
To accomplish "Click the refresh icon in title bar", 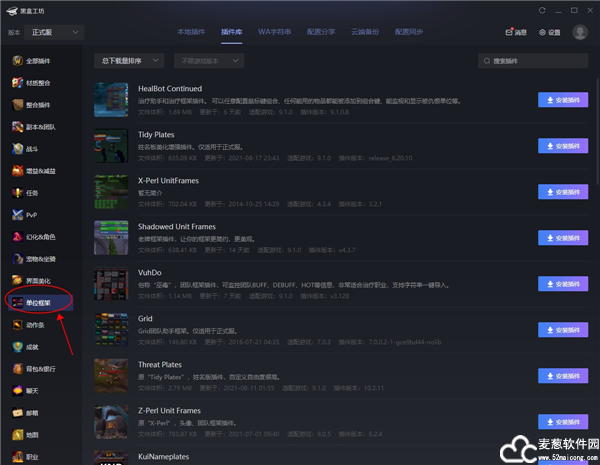I will (542, 10).
